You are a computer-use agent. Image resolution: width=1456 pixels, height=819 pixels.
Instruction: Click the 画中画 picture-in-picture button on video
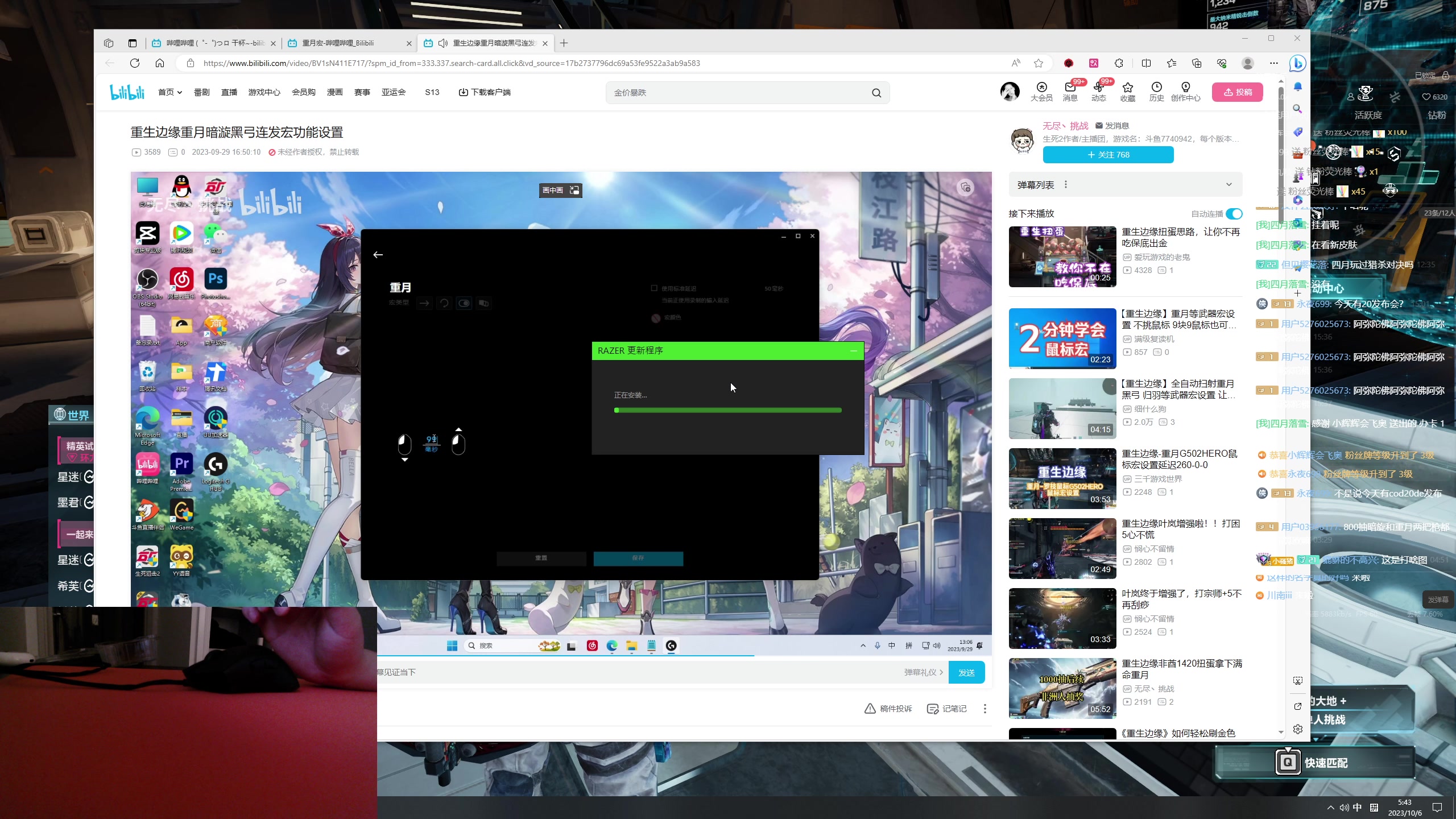(x=560, y=190)
